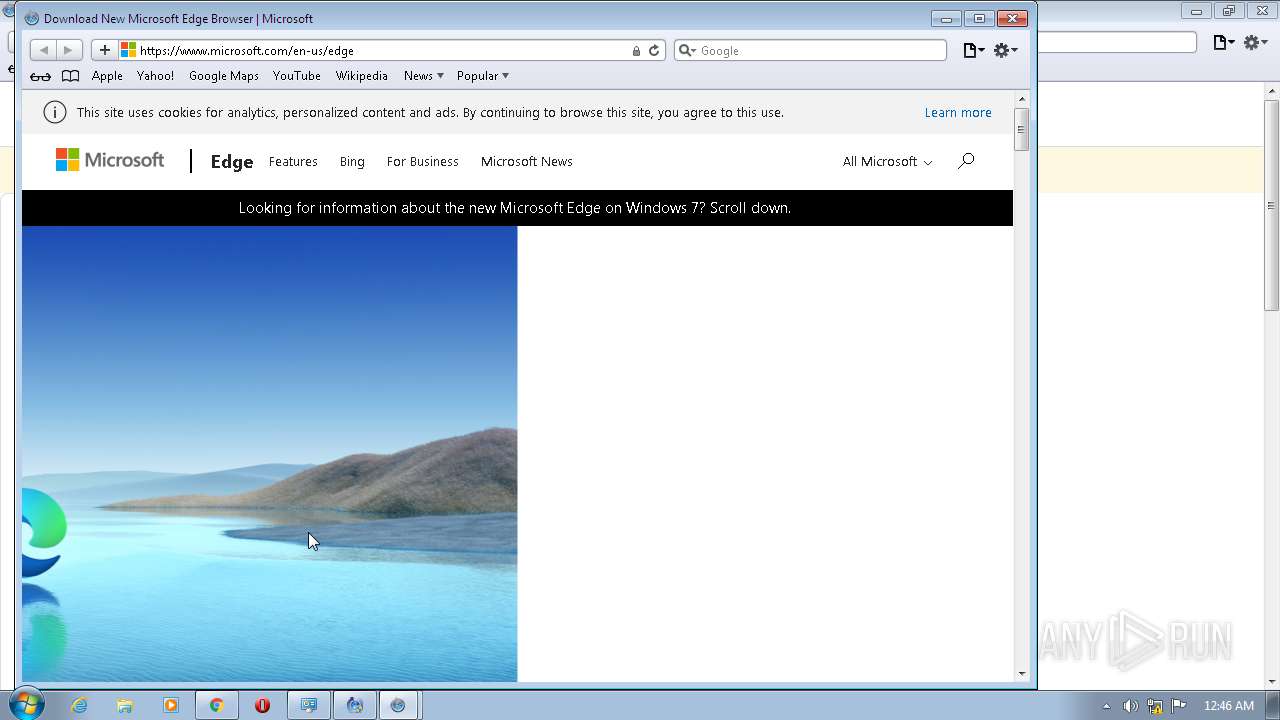This screenshot has height=720, width=1280.
Task: Select the monitor-icon app in taskbar
Action: [x=309, y=705]
